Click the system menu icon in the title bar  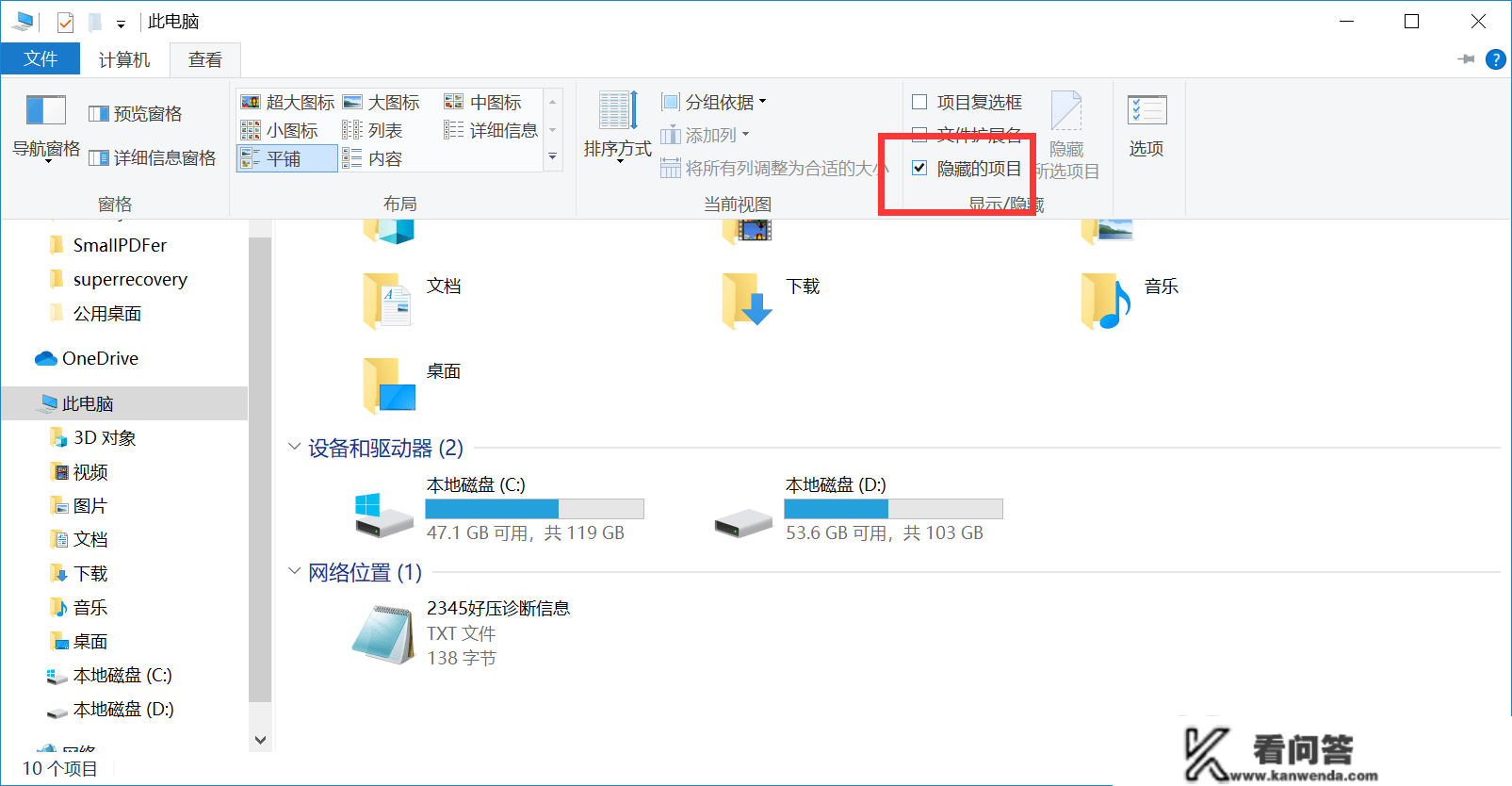[23, 21]
